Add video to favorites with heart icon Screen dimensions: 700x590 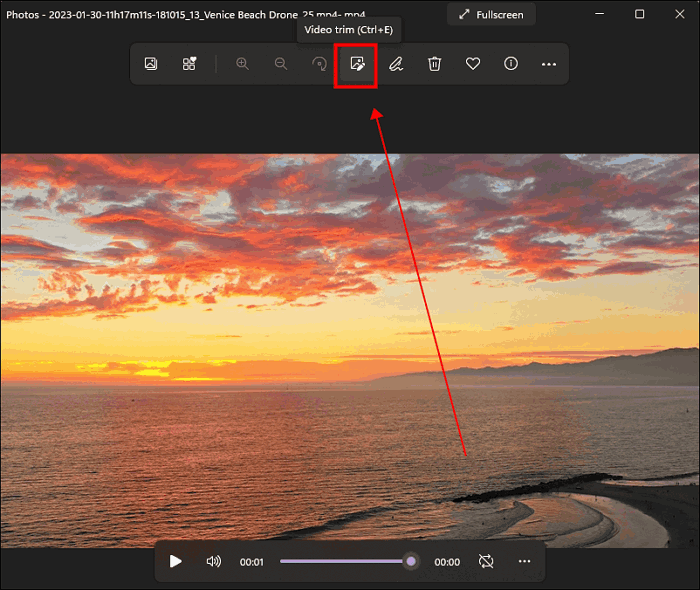tap(473, 64)
